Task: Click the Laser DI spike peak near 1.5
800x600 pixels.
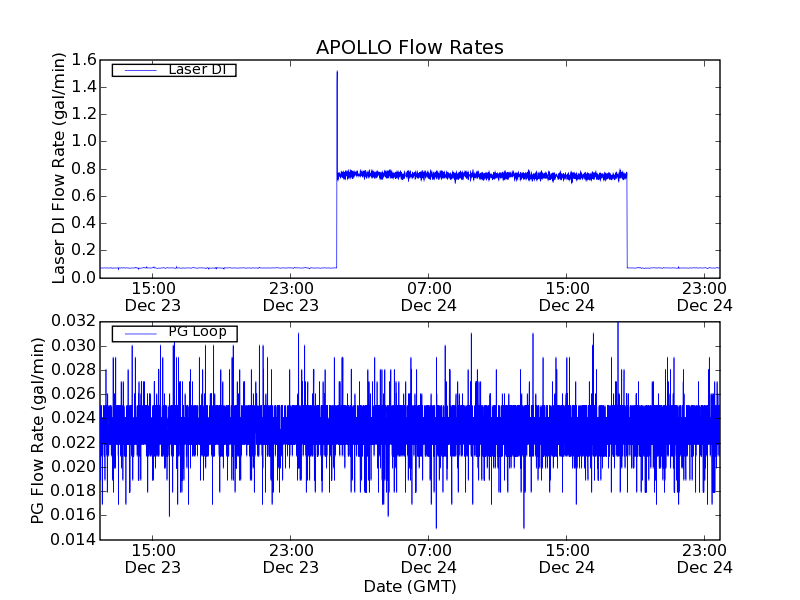Action: tap(337, 72)
